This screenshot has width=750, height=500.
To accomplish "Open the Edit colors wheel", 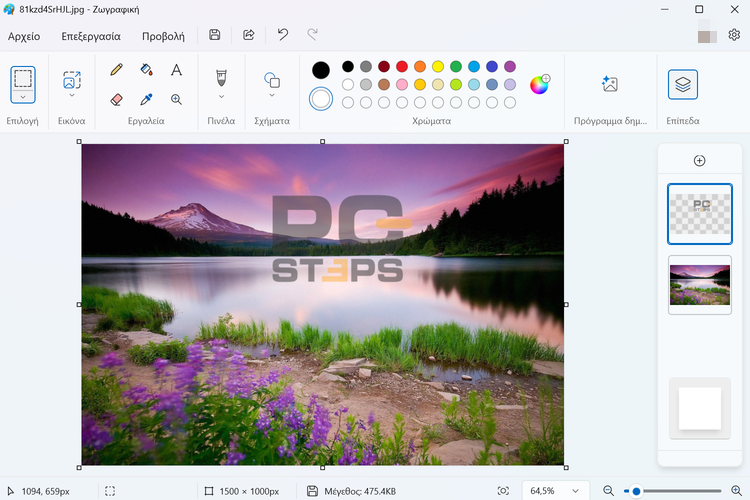I will tap(540, 85).
